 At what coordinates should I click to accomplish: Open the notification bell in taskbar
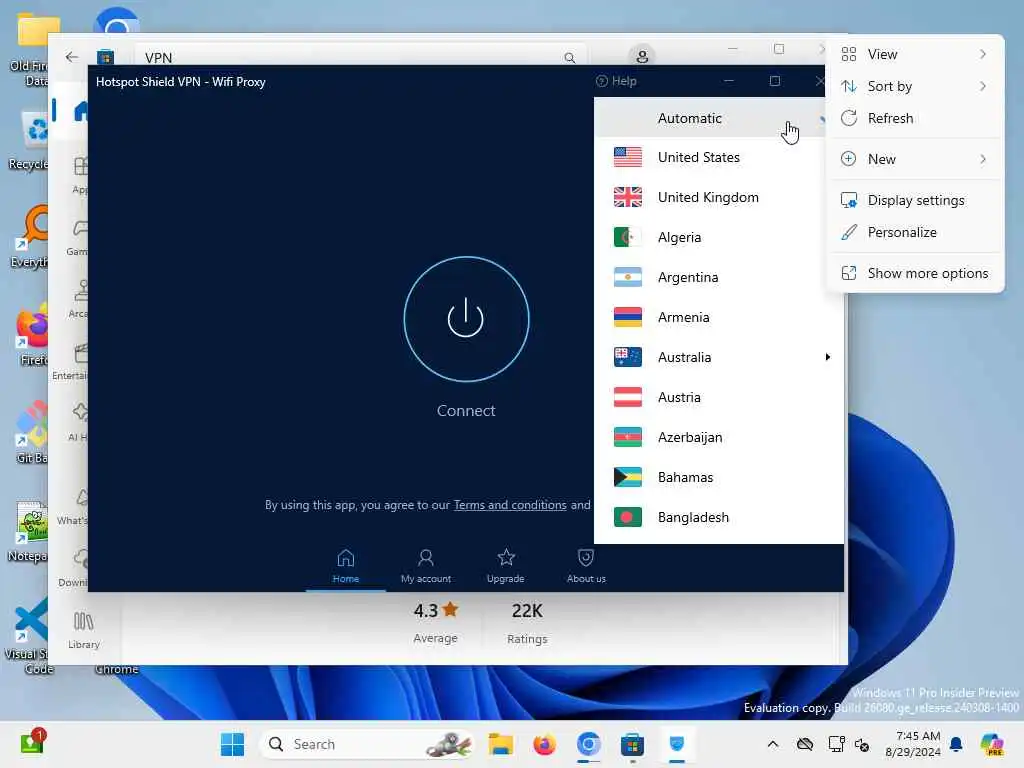(x=956, y=744)
